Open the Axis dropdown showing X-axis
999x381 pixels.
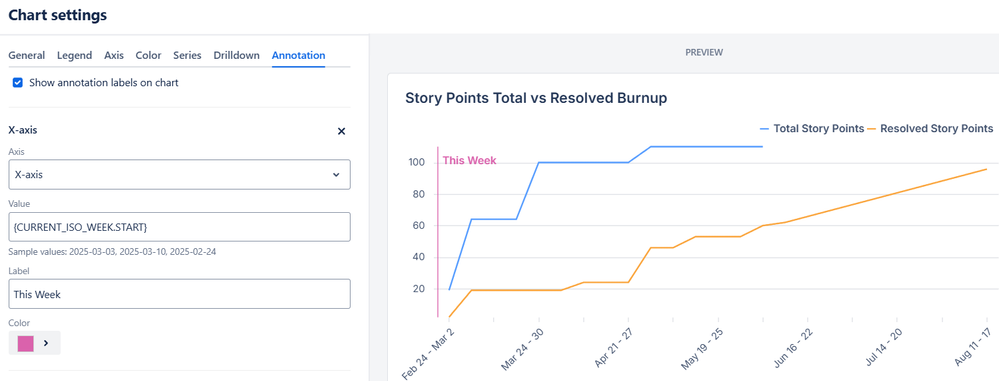pyautogui.click(x=180, y=175)
